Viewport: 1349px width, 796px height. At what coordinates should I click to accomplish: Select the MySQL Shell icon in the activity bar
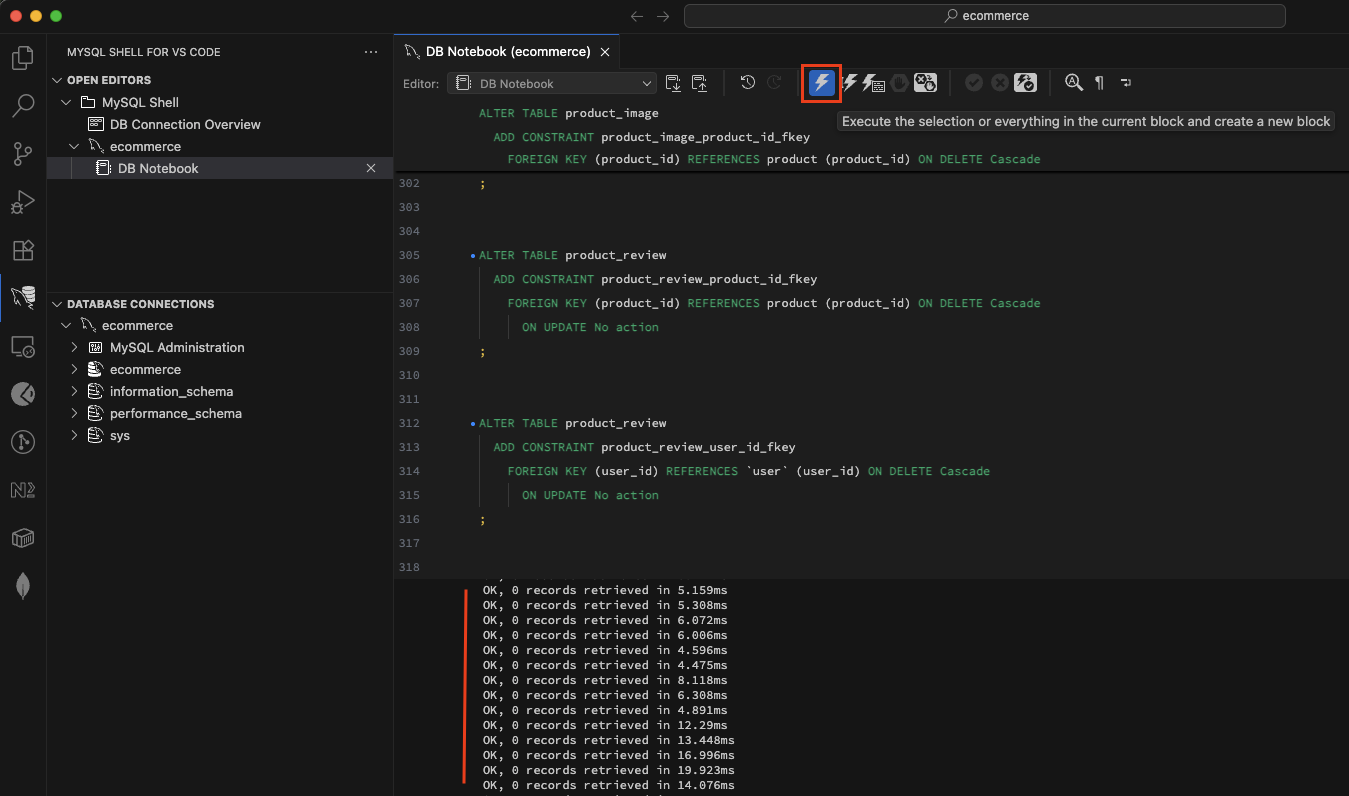(22, 297)
